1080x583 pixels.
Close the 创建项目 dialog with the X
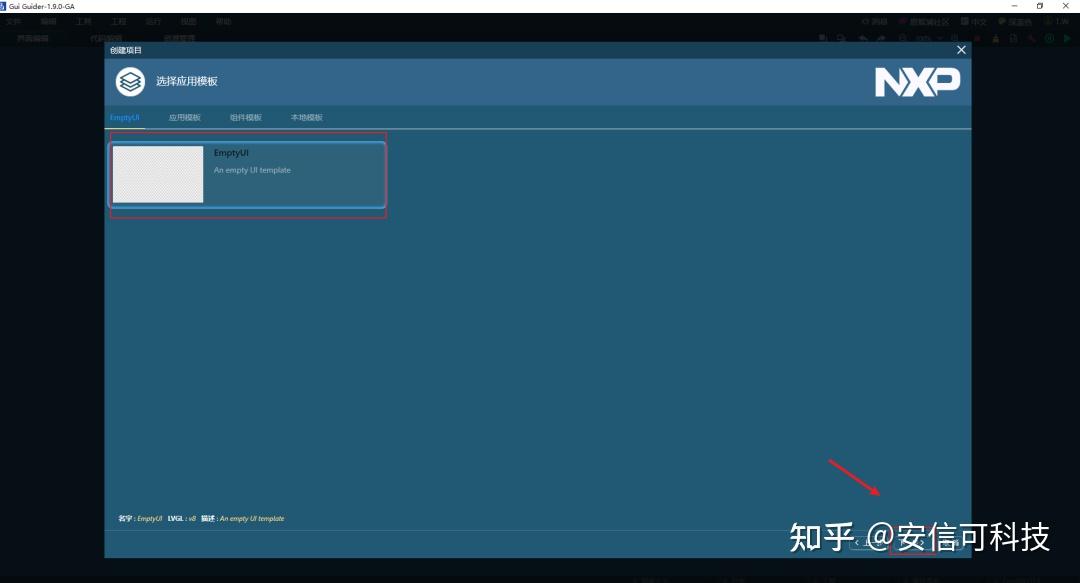(x=961, y=50)
